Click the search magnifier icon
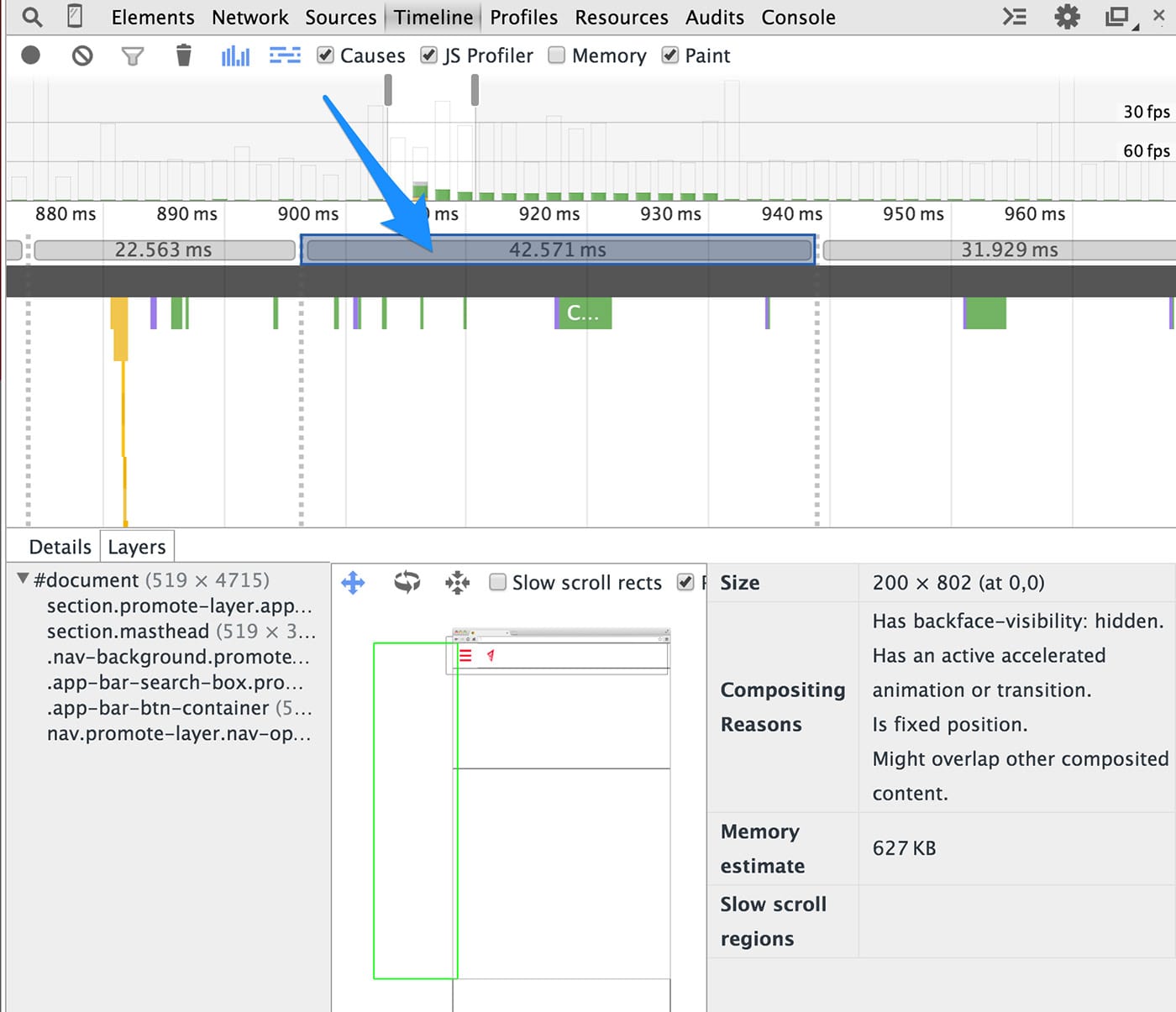The width and height of the screenshot is (1176, 1012). [31, 16]
